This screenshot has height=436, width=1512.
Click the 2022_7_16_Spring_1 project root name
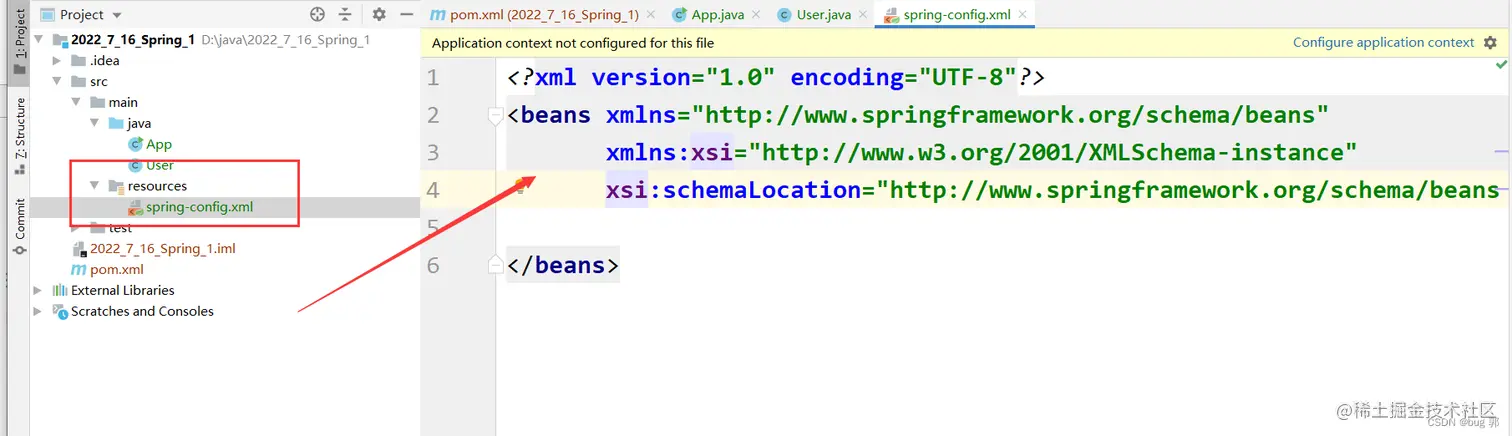coord(133,40)
